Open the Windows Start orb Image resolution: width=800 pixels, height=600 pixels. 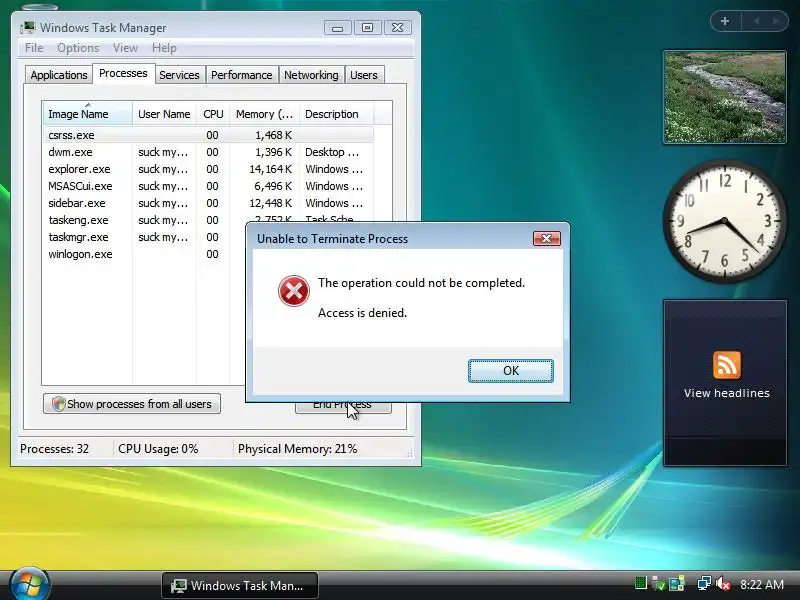pos(29,584)
